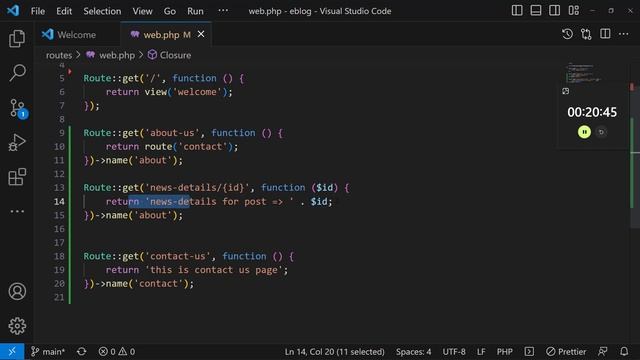Image resolution: width=640 pixels, height=360 pixels.
Task: Open the timeline history icon in editor toolbar
Action: [x=567, y=34]
